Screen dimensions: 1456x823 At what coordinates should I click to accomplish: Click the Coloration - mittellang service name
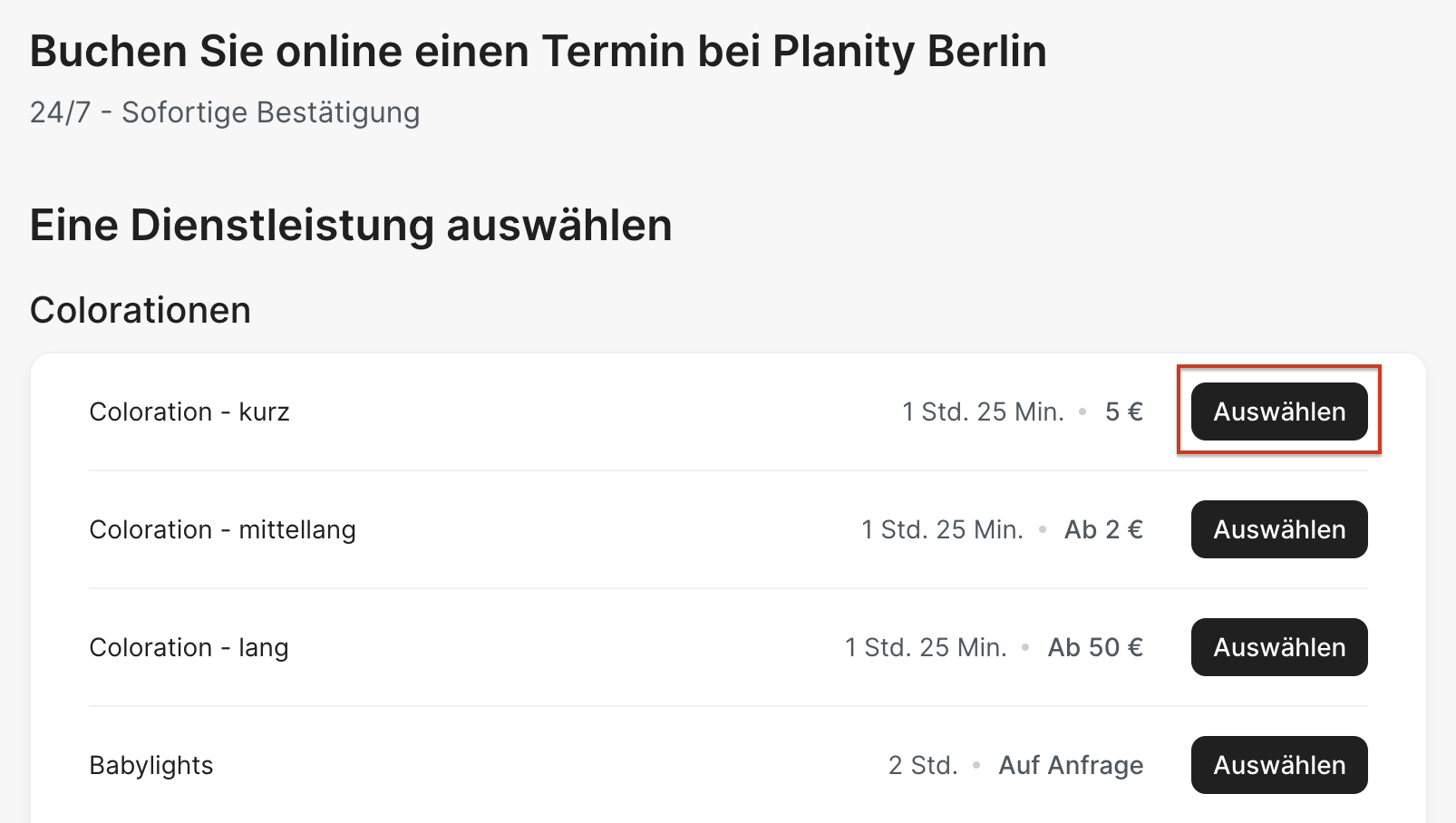click(222, 529)
